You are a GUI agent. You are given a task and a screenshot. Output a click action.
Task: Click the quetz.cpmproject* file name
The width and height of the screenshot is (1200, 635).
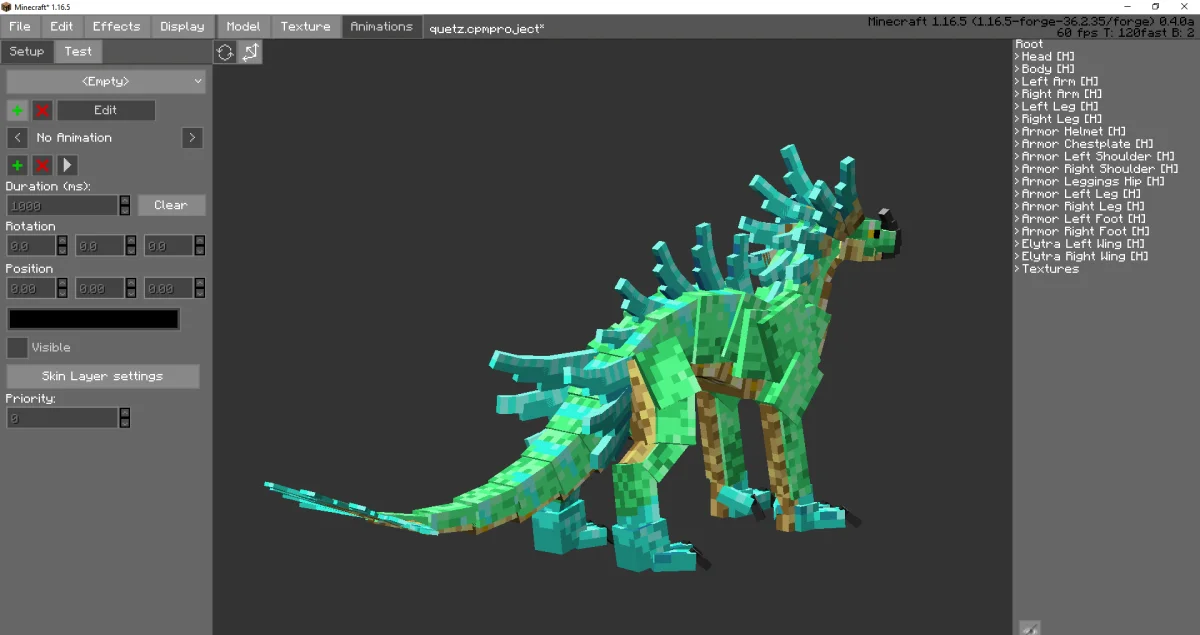click(487, 28)
